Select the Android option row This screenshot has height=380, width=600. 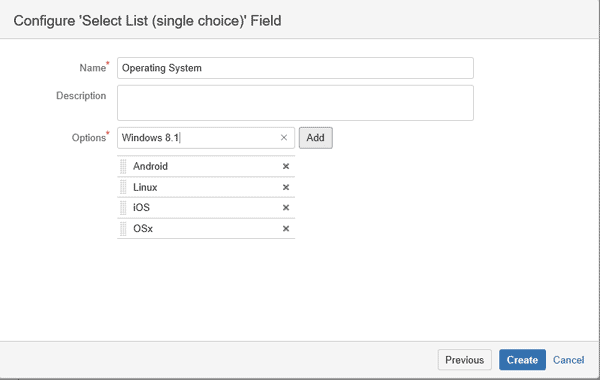[x=206, y=166]
